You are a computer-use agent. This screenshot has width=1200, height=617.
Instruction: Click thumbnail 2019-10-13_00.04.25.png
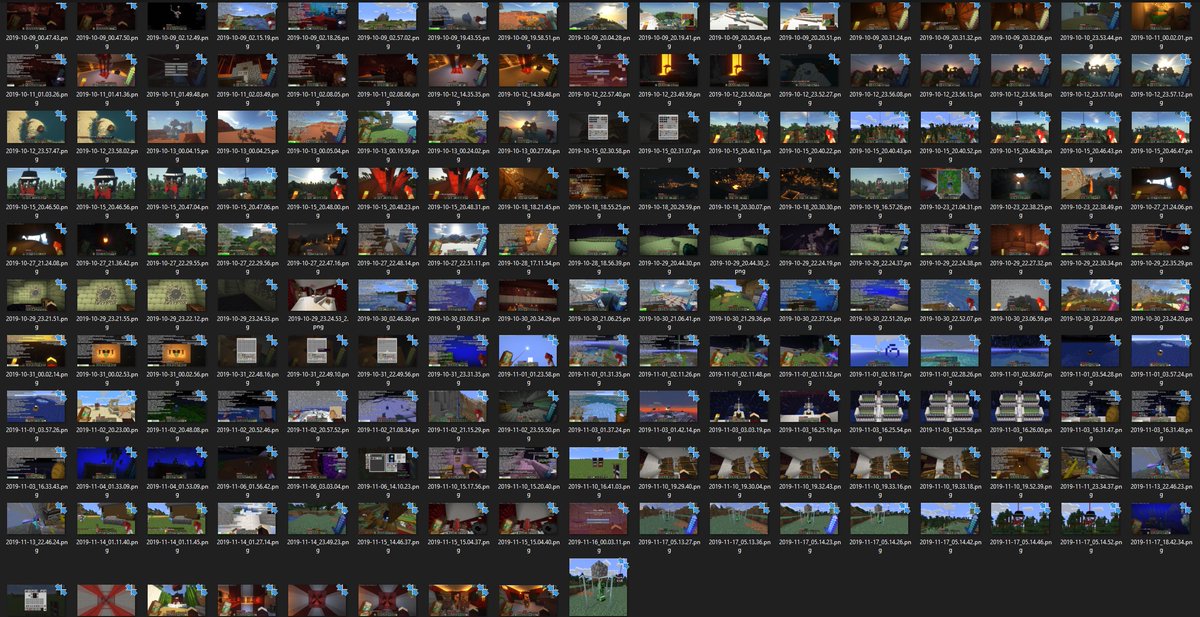coord(246,127)
